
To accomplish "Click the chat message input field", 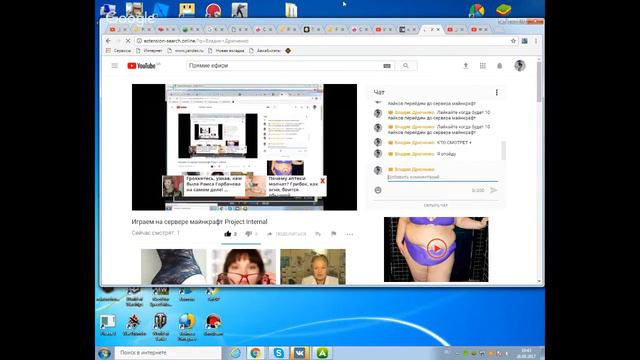I will [x=442, y=177].
